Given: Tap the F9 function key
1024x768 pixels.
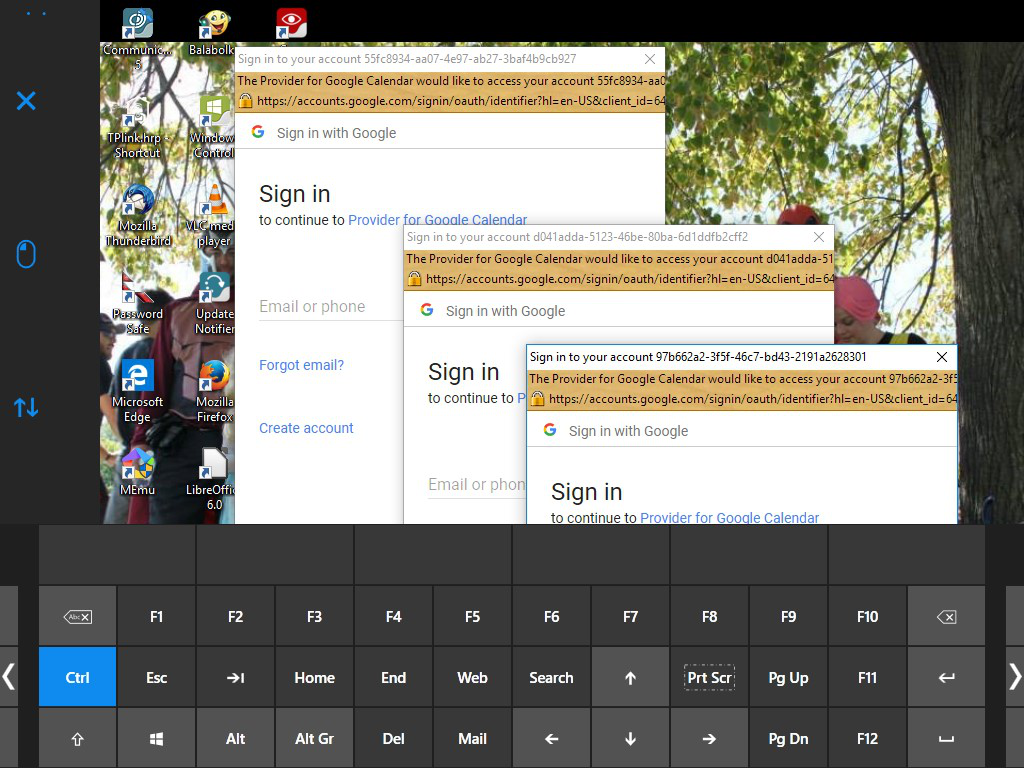Looking at the screenshot, I should point(788,616).
